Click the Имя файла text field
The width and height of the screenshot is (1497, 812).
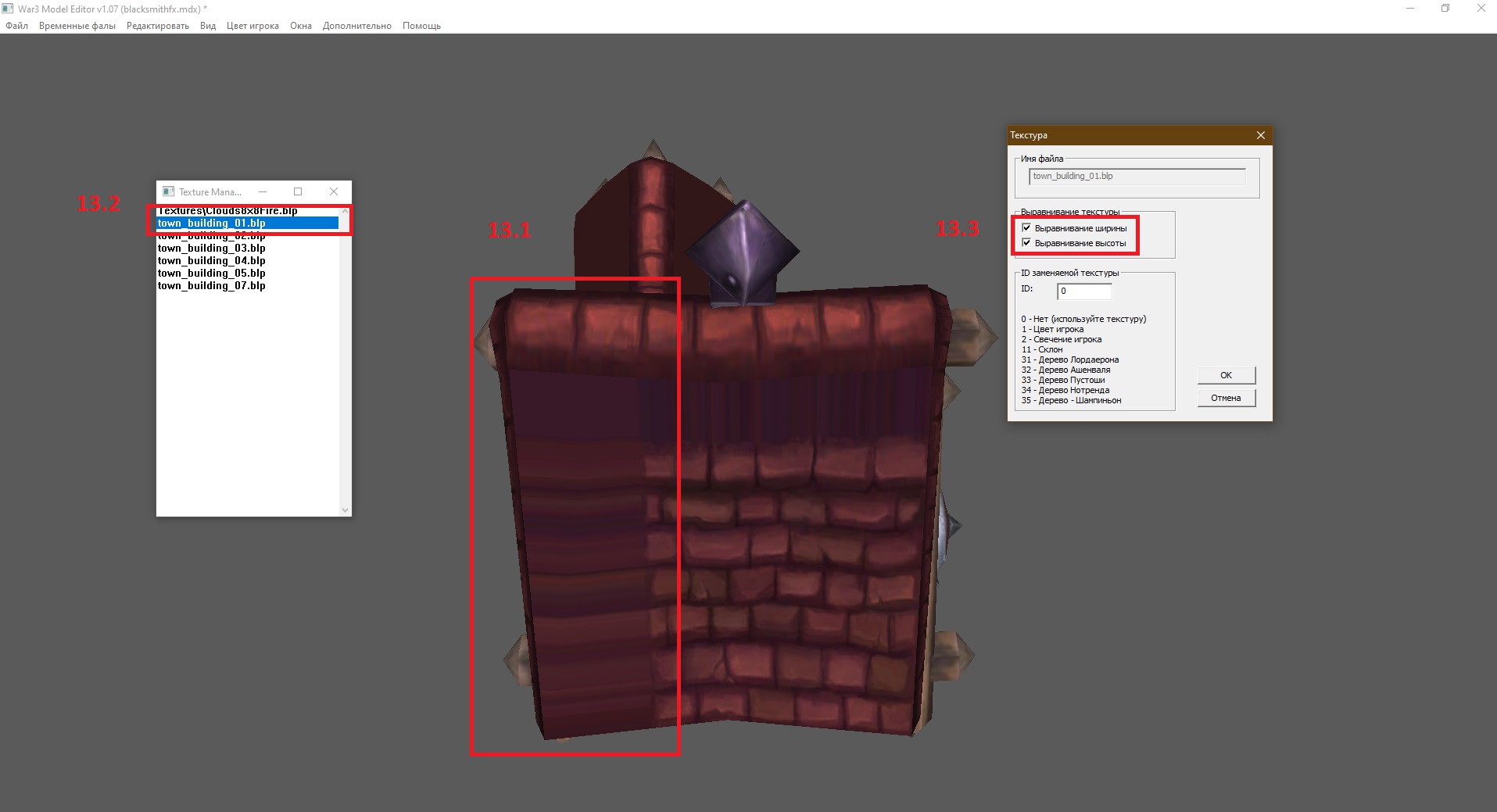coord(1137,177)
